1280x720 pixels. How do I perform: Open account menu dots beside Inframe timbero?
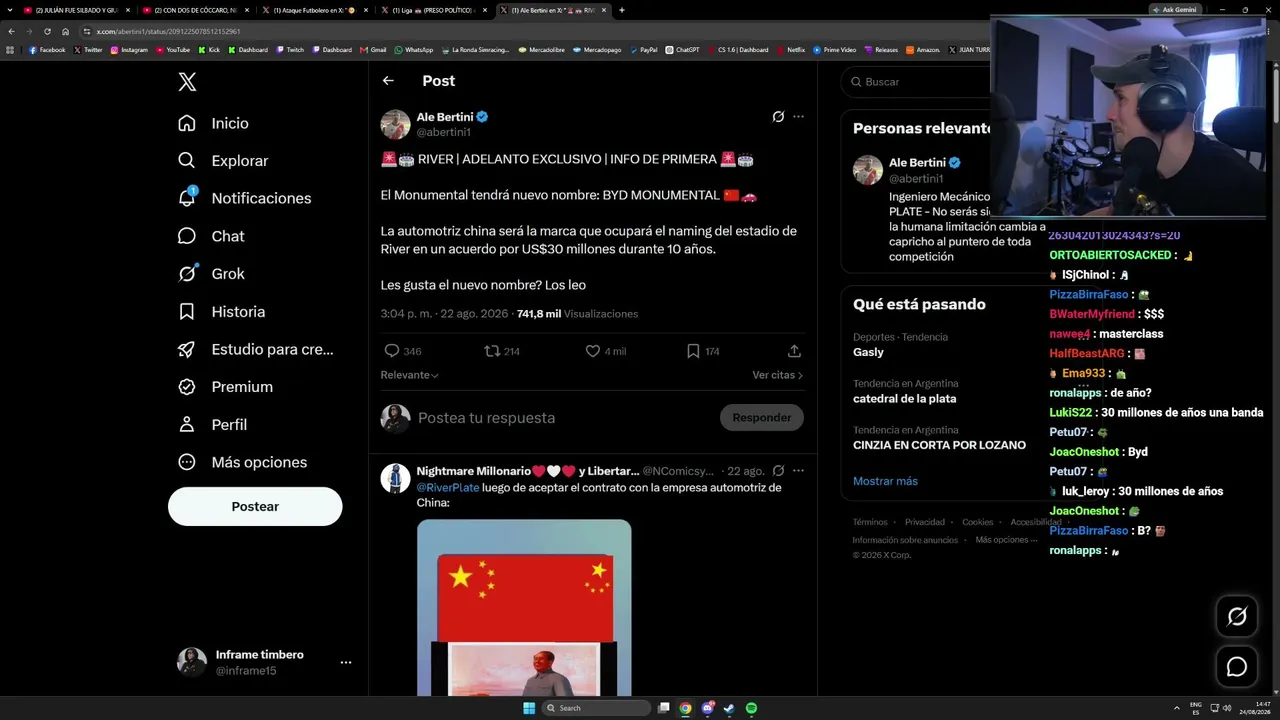tap(346, 662)
